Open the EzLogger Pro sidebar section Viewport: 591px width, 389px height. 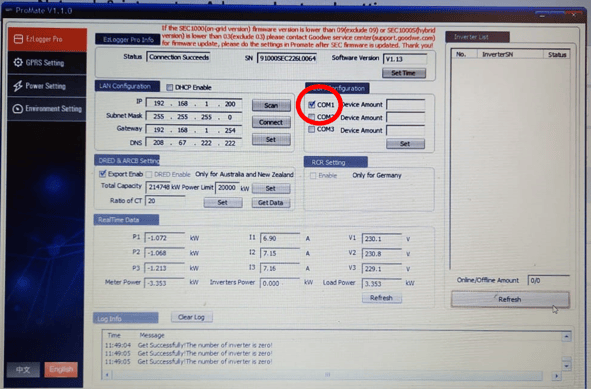point(47,39)
